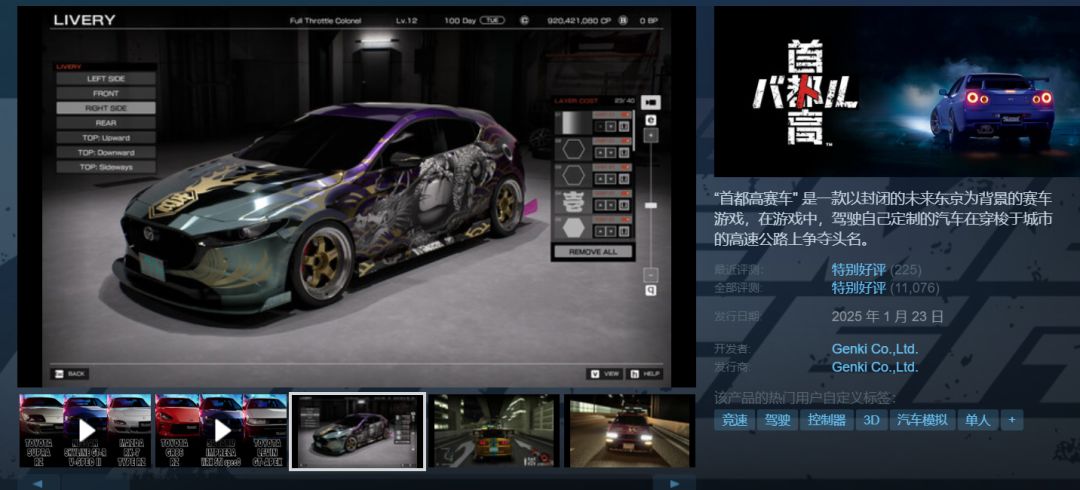The image size is (1080, 490).
Task: Select the kanji character layer thumbnail
Action: point(573,203)
